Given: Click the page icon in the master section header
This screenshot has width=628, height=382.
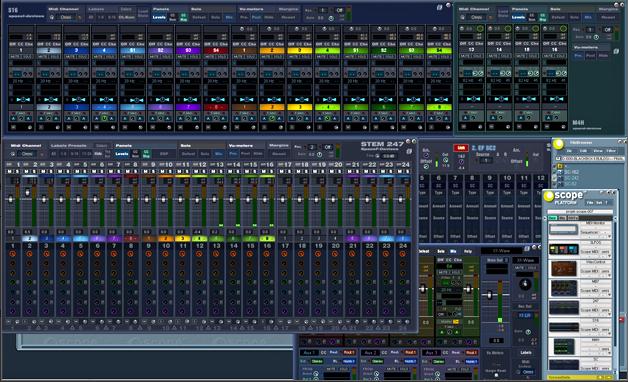Looking at the screenshot, I should (x=526, y=249).
